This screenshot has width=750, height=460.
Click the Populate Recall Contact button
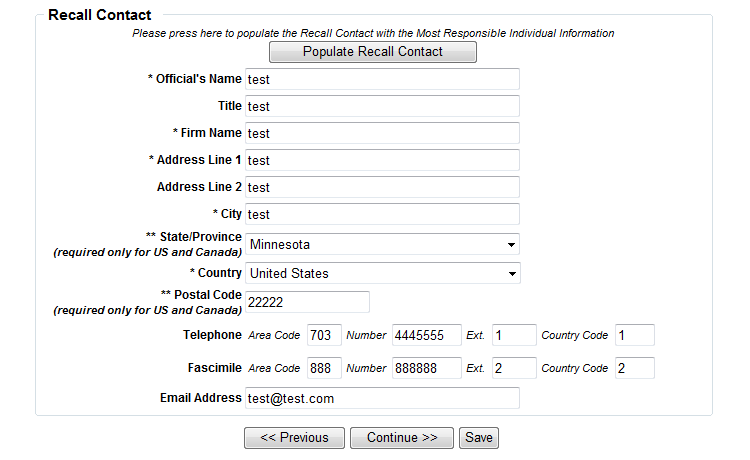(372, 52)
